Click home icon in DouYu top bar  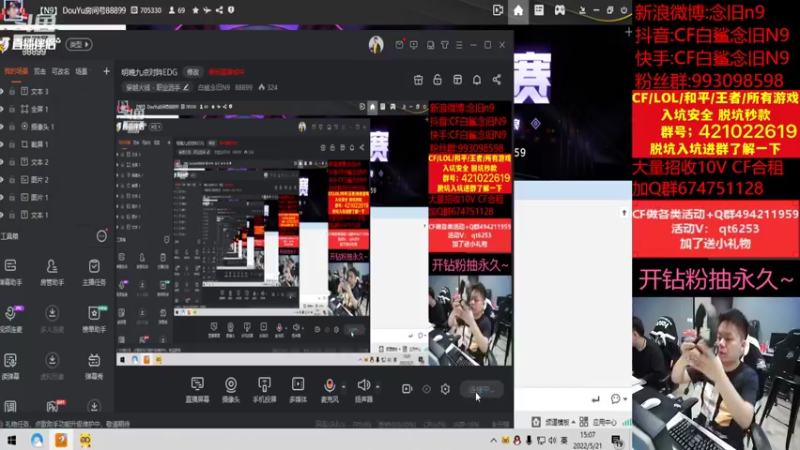coord(518,10)
